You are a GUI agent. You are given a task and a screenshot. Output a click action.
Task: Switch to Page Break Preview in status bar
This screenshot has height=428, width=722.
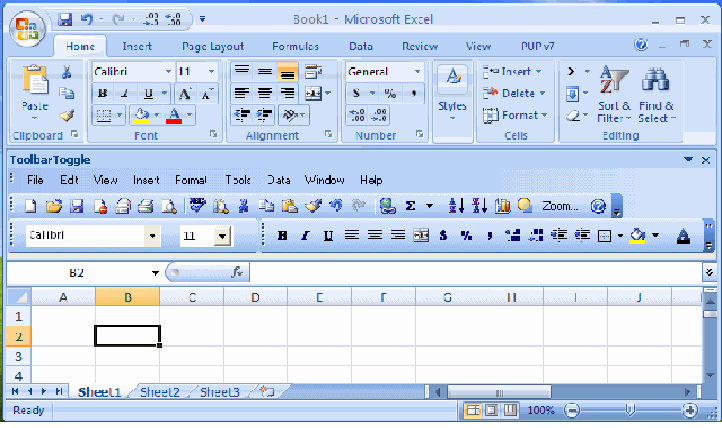510,410
